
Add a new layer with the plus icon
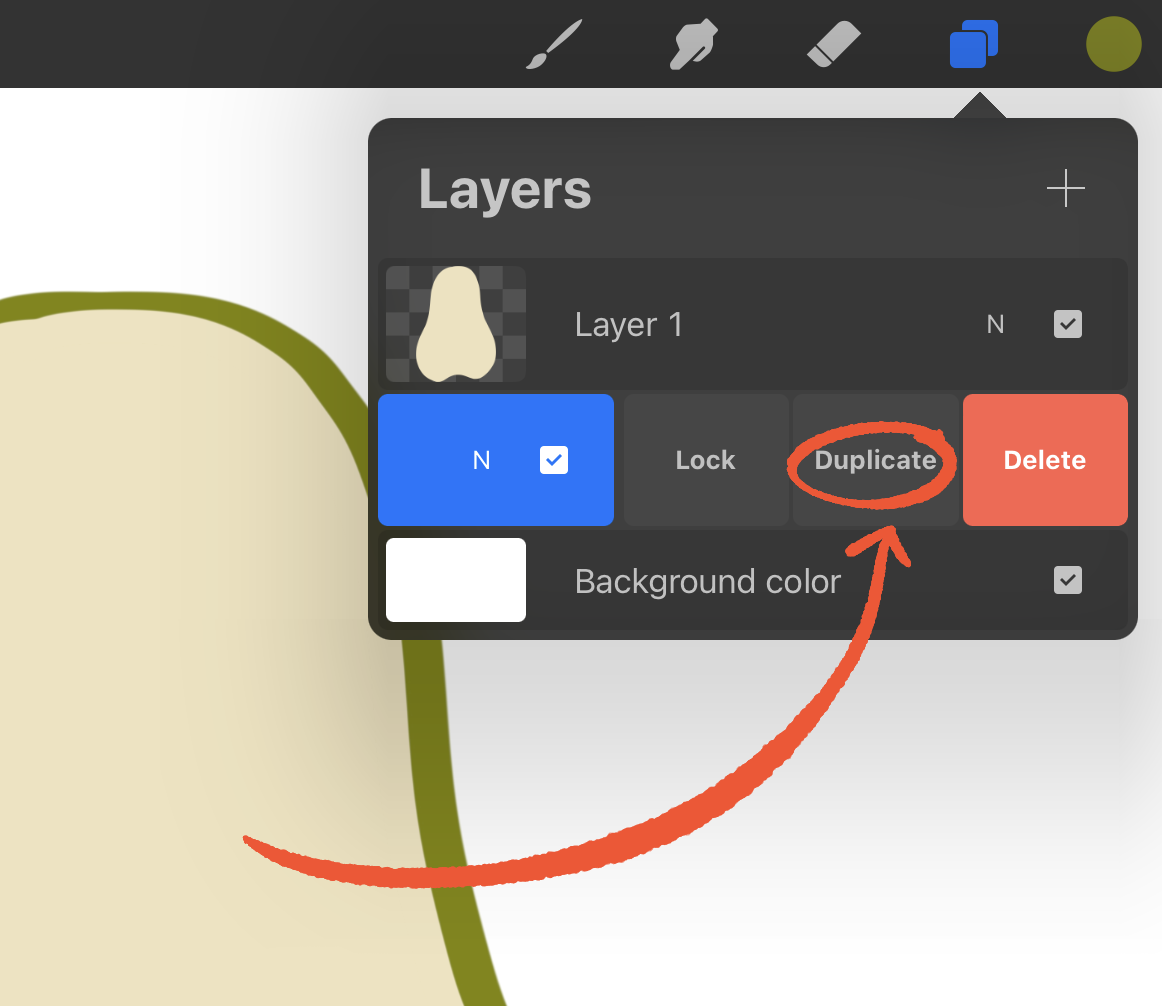tap(1065, 188)
